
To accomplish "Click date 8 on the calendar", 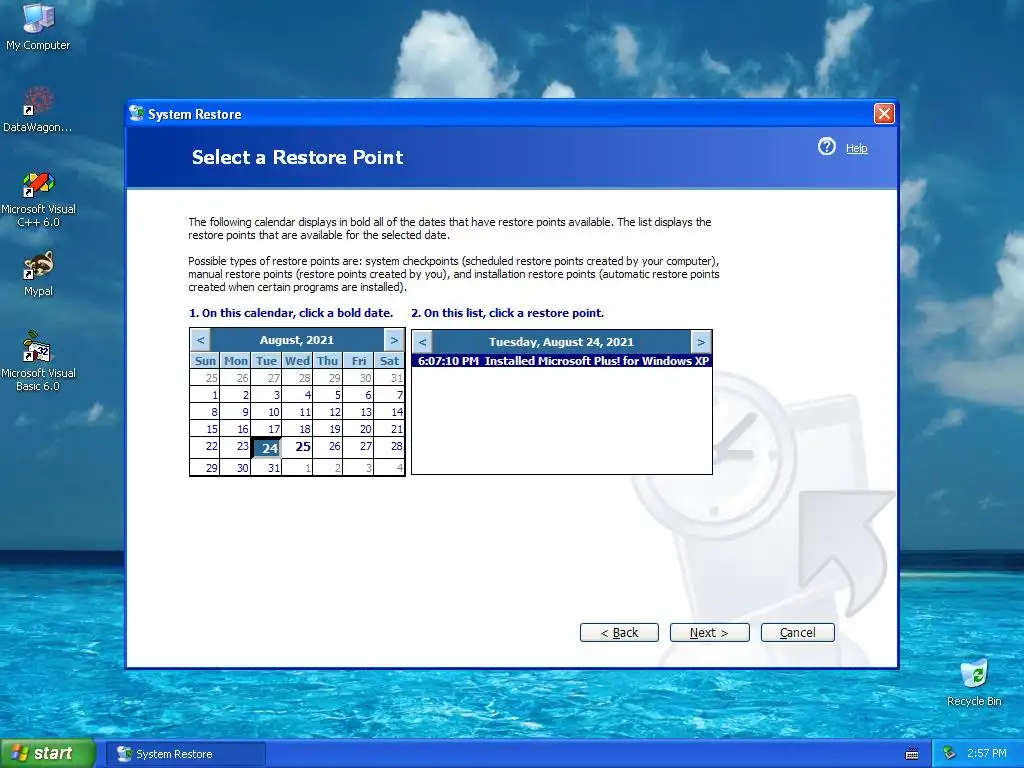I will [204, 411].
